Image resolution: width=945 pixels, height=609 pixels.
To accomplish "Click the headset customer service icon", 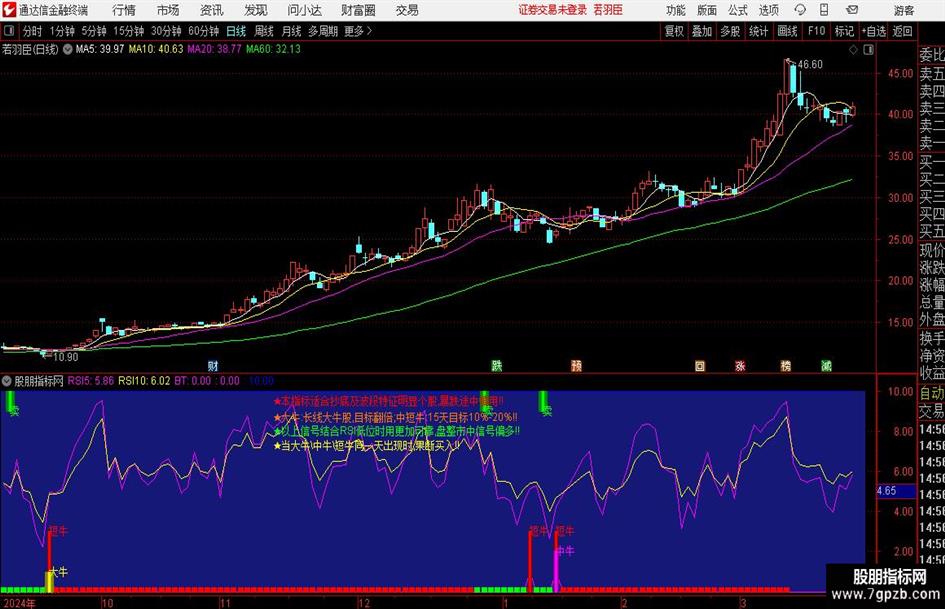I will [800, 10].
